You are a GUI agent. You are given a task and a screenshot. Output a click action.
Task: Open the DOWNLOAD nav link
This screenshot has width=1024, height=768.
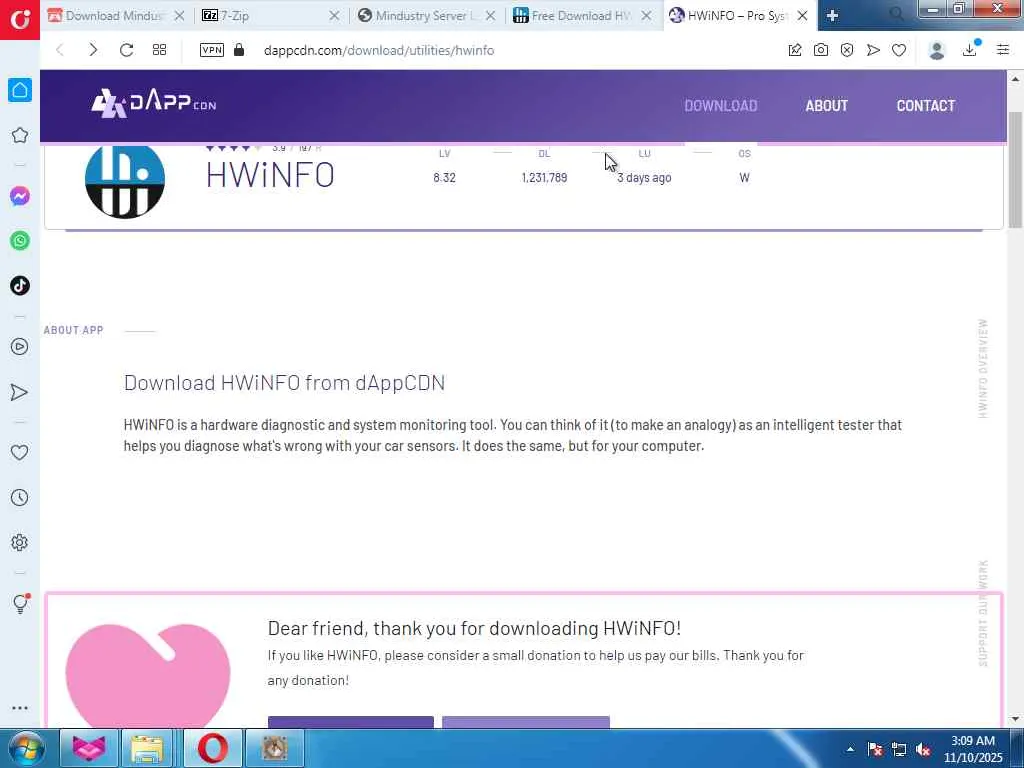point(720,105)
